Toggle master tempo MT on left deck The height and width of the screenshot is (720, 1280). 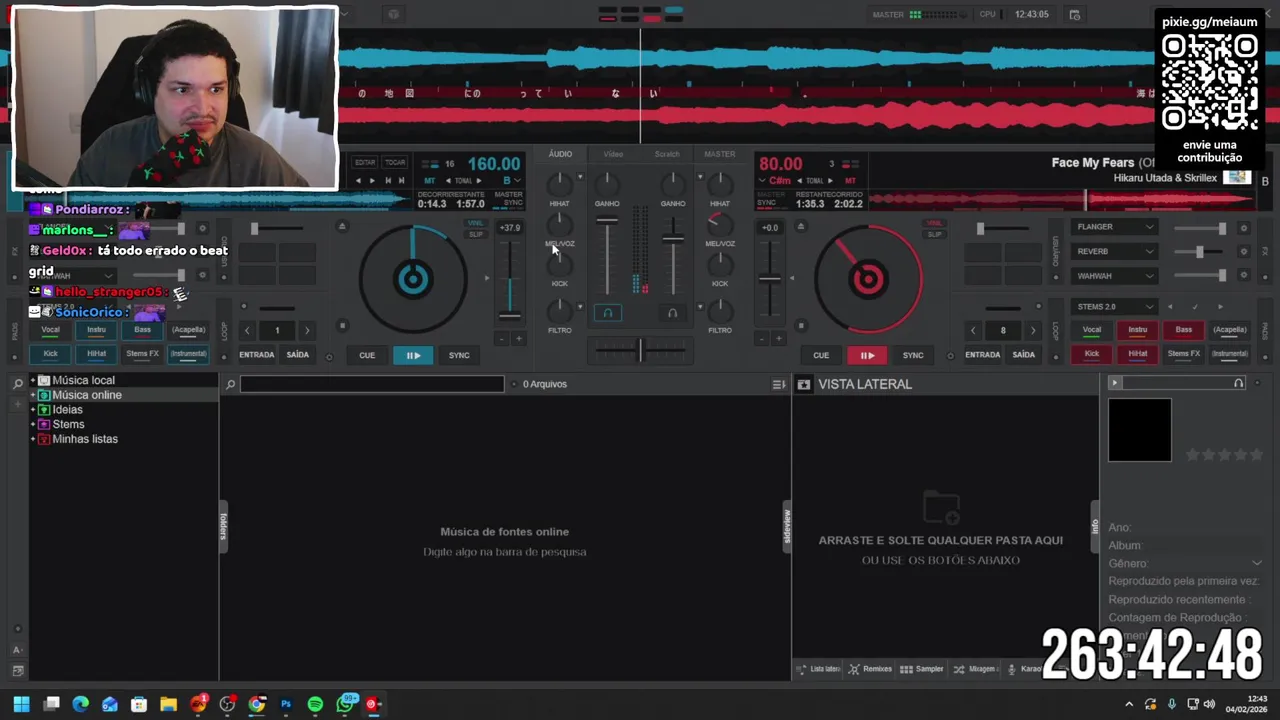tap(430, 181)
